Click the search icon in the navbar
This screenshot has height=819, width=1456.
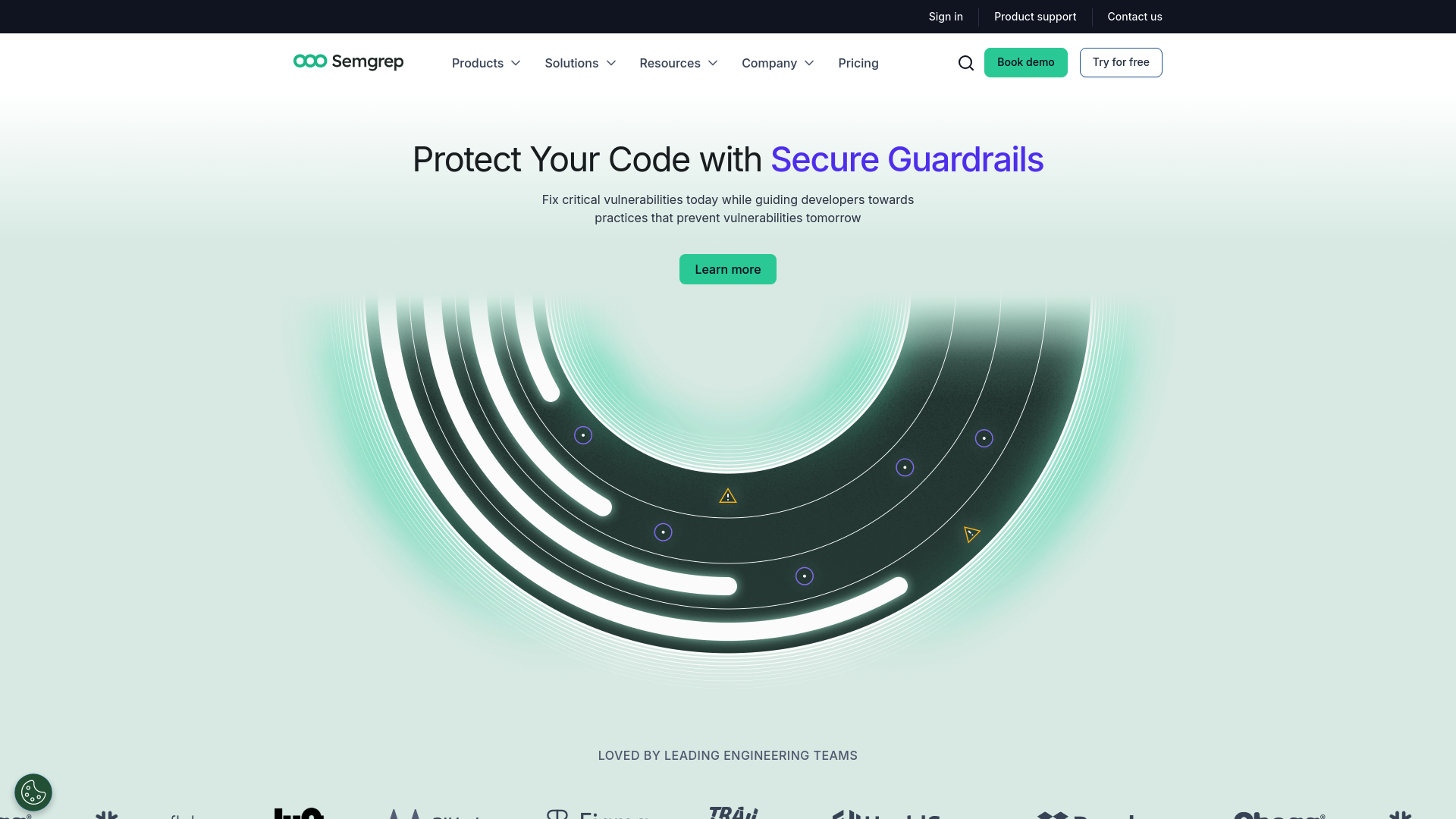966,62
